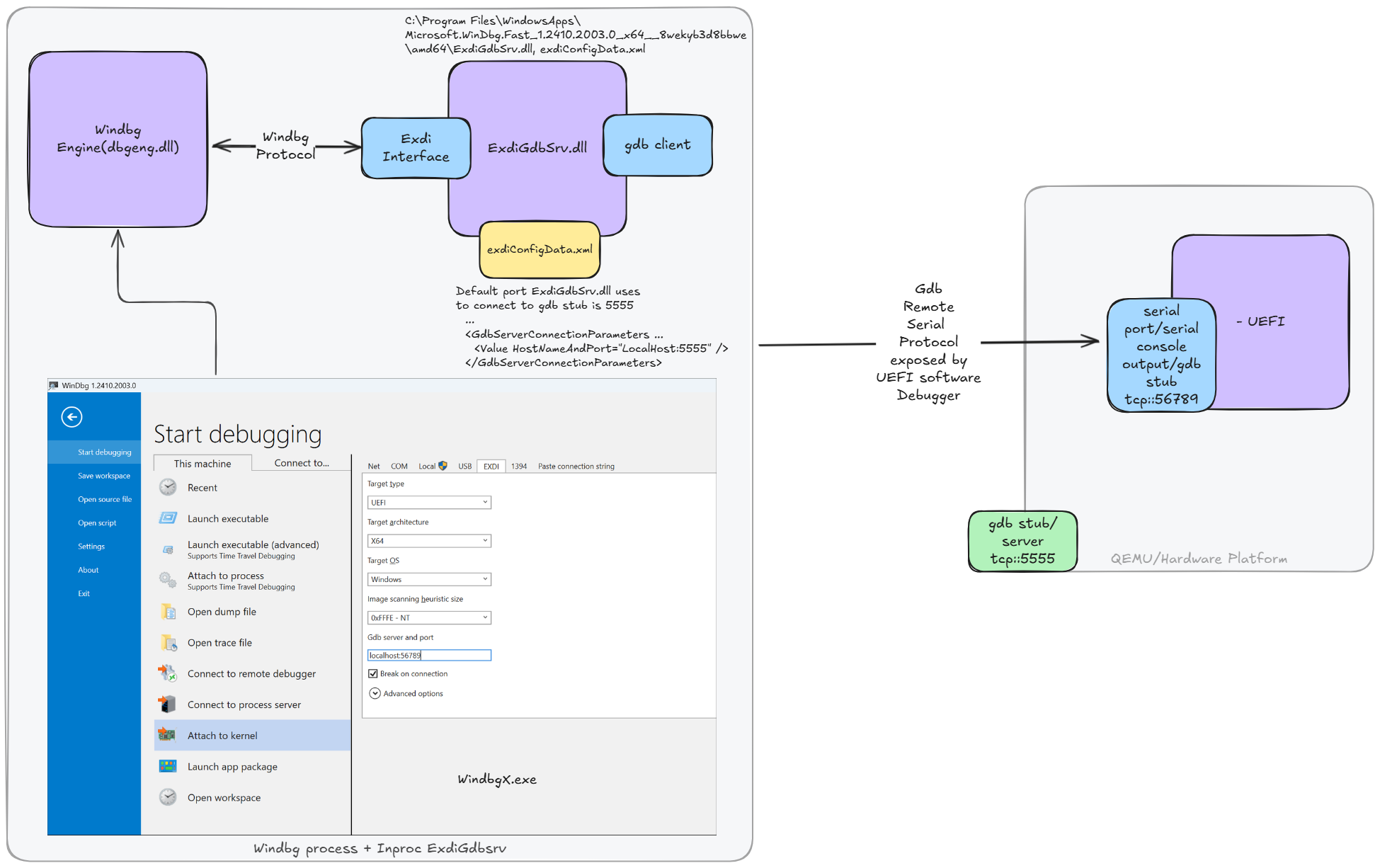The height and width of the screenshot is (868, 1380).
Task: Click the Recent clock icon
Action: pyautogui.click(x=168, y=487)
